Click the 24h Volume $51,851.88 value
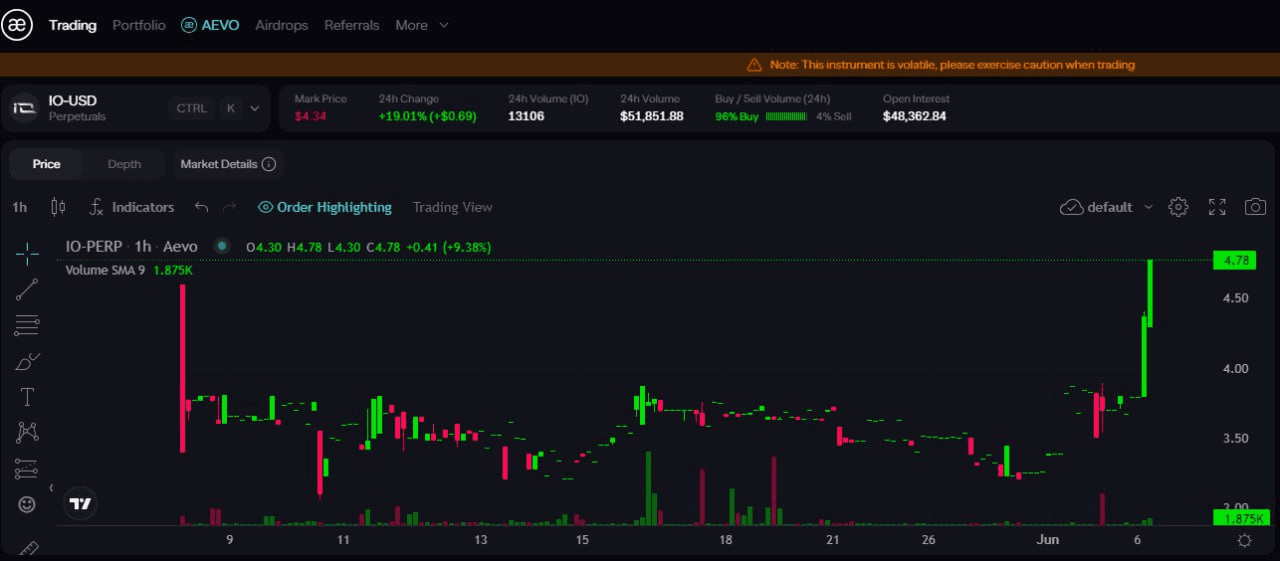The image size is (1280, 561). pyautogui.click(x=652, y=116)
